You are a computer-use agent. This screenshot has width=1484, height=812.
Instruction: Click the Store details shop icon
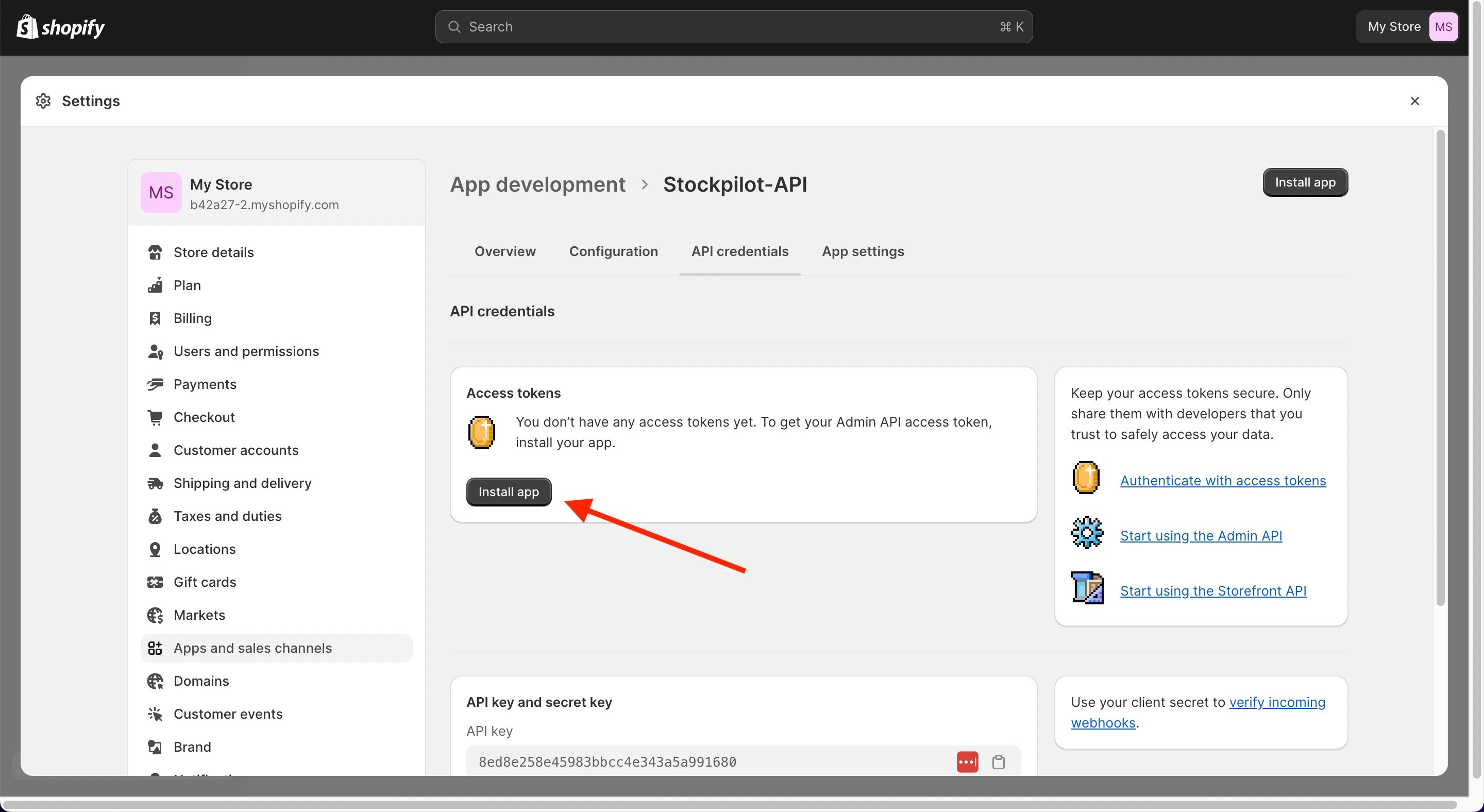[x=155, y=252]
